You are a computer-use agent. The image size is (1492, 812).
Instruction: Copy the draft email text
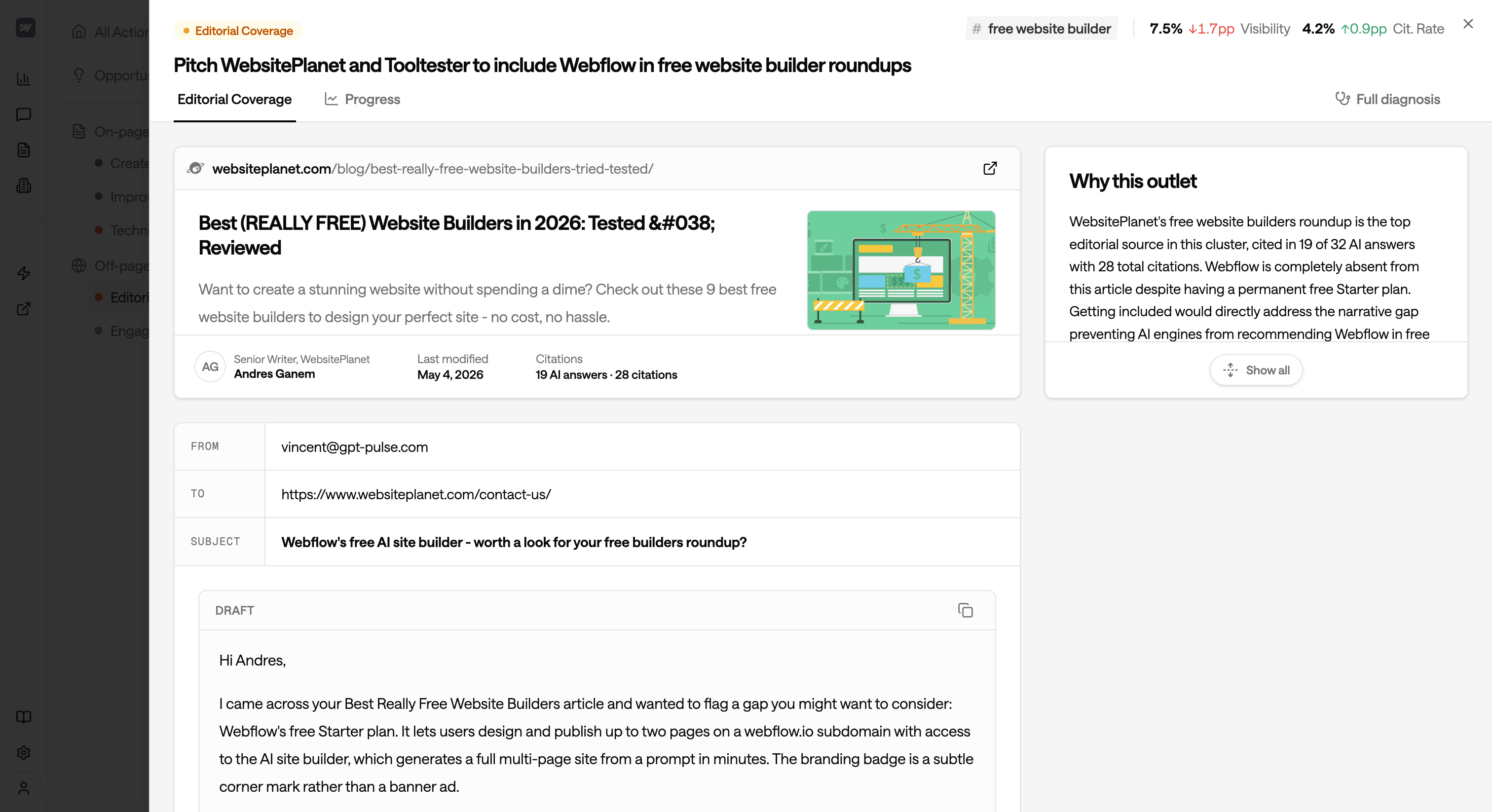click(966, 610)
